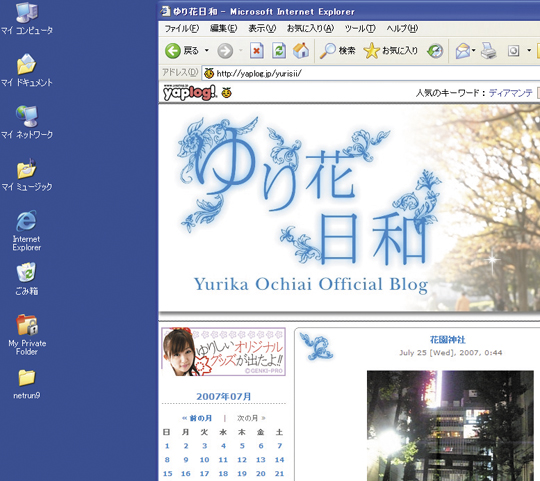The height and width of the screenshot is (481, 540).
Task: Open the dropdown arrow after the last toolbar icon
Action: (529, 51)
